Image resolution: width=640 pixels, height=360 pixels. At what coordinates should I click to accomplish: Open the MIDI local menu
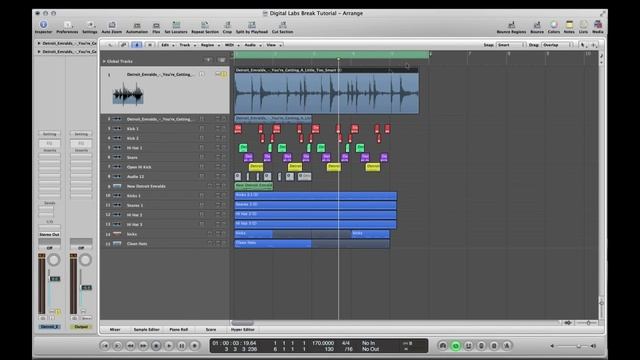tap(232, 45)
